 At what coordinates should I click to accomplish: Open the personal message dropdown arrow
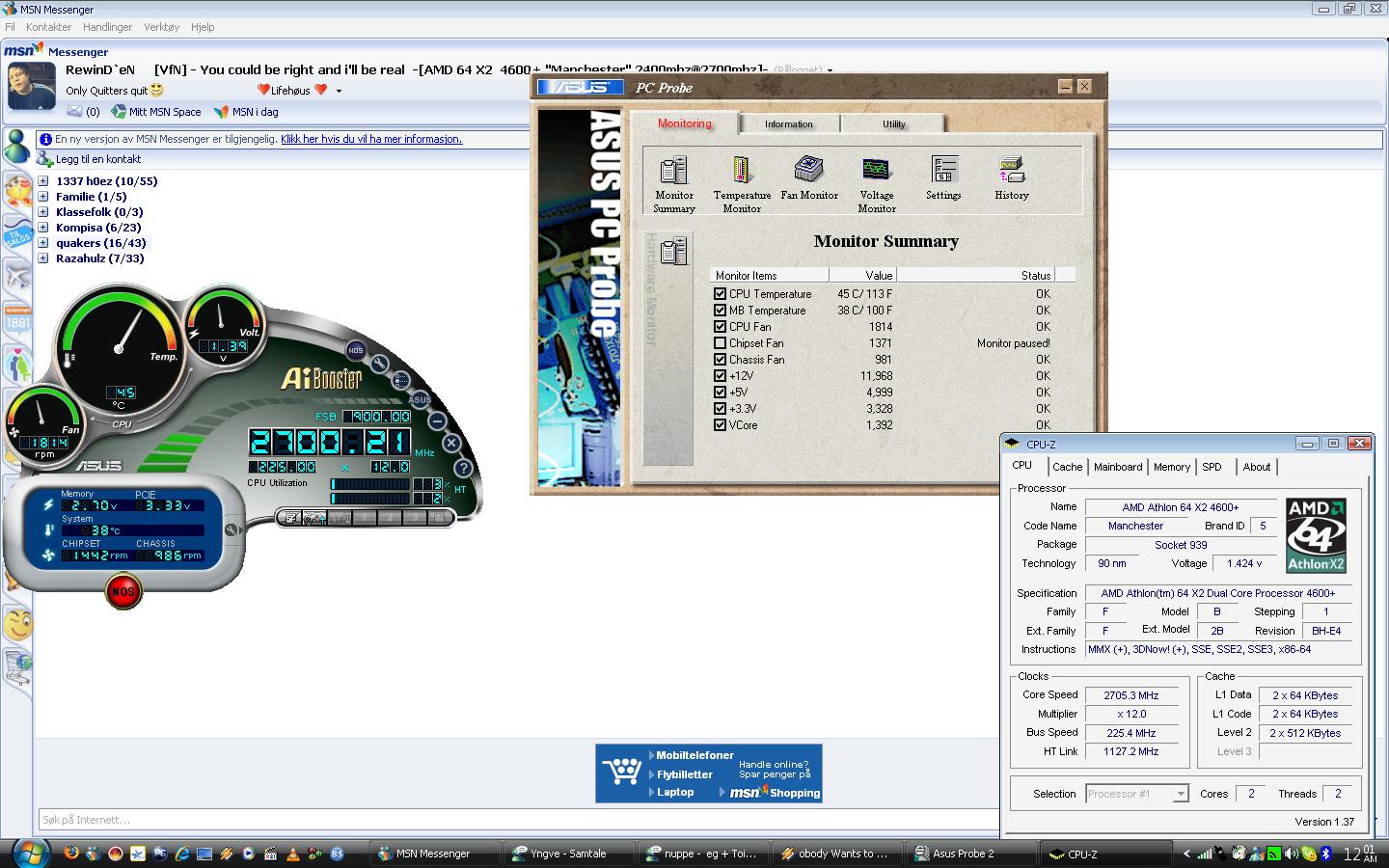click(339, 91)
